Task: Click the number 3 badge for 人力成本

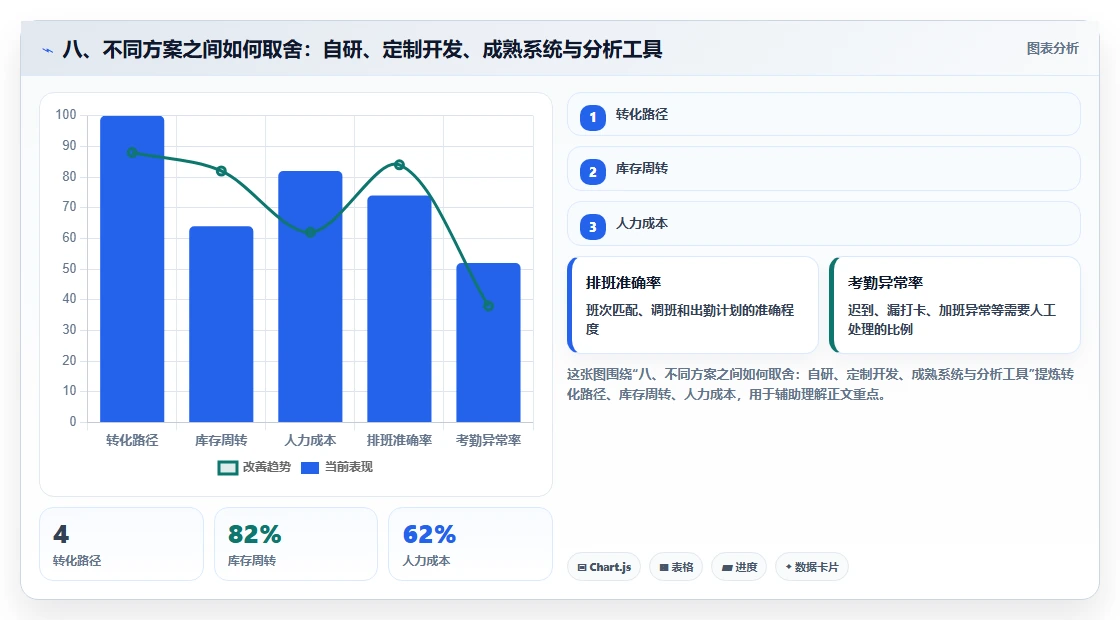Action: point(592,227)
